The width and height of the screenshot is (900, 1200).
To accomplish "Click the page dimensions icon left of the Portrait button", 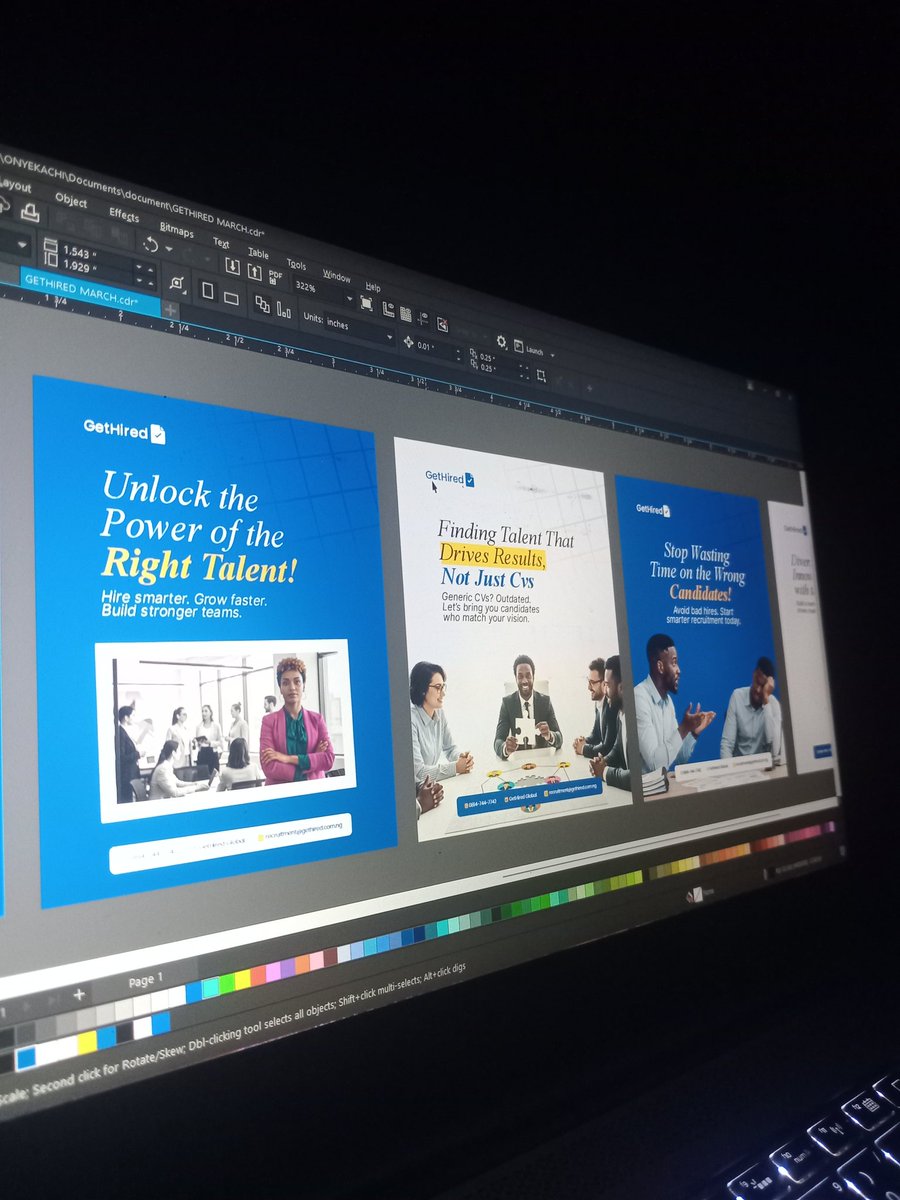I will 50,250.
